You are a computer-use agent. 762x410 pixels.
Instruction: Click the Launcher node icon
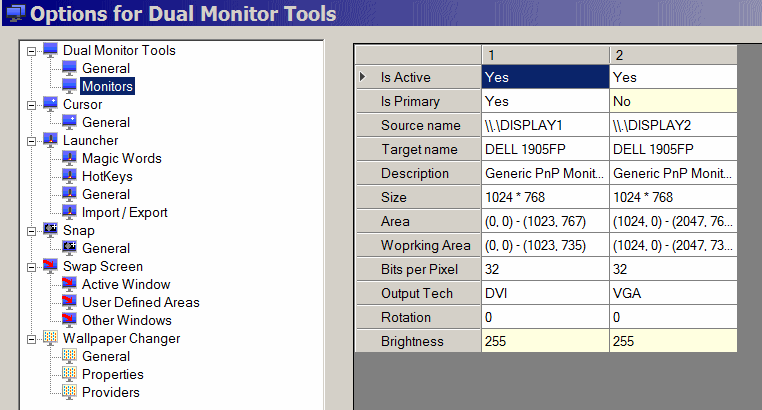click(51, 140)
